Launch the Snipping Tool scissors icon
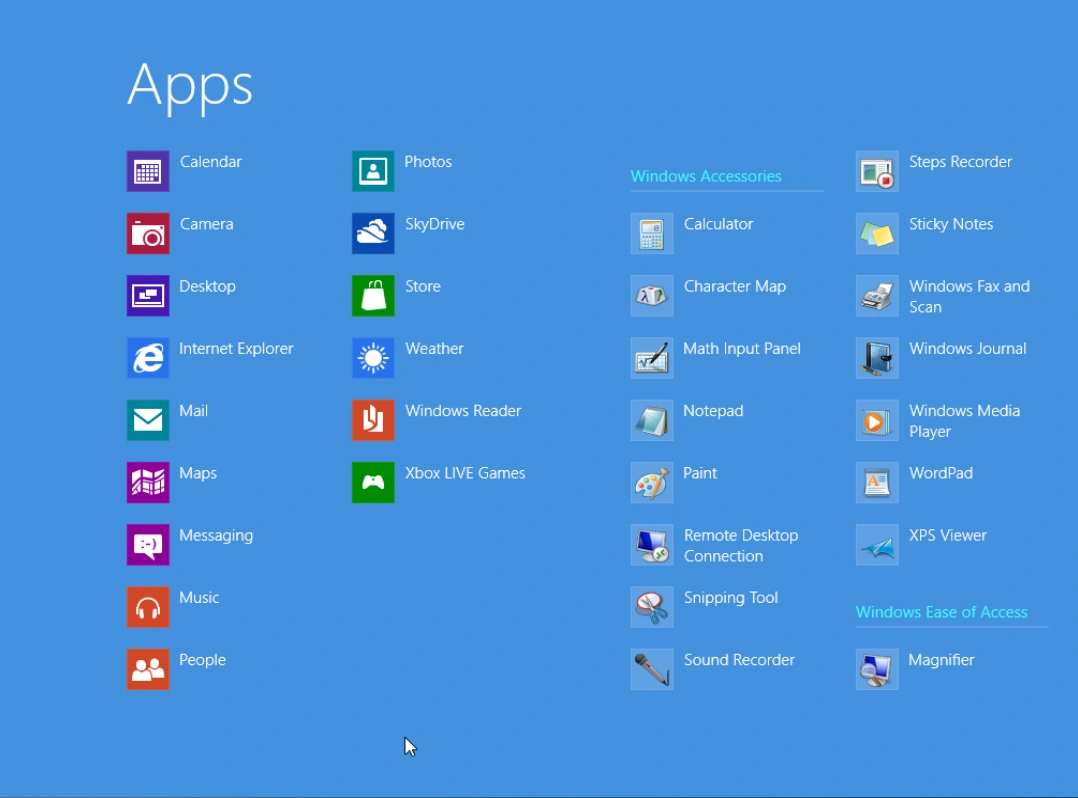The width and height of the screenshot is (1078, 798). (x=652, y=607)
